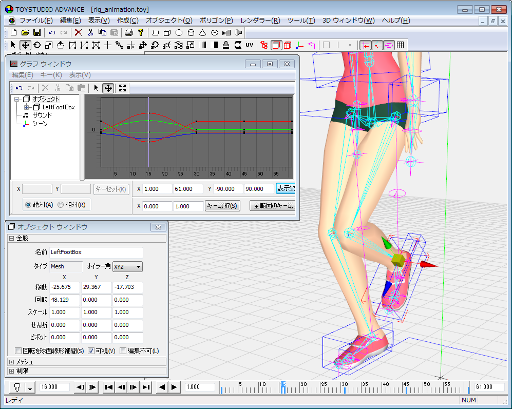Open the xyz rotation order dropdown
This screenshot has height=409, width=512.
tap(128, 267)
